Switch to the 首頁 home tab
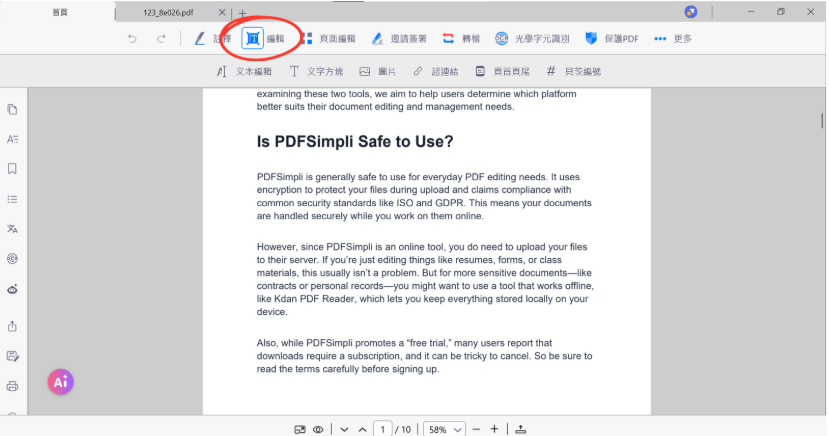 pyautogui.click(x=59, y=13)
